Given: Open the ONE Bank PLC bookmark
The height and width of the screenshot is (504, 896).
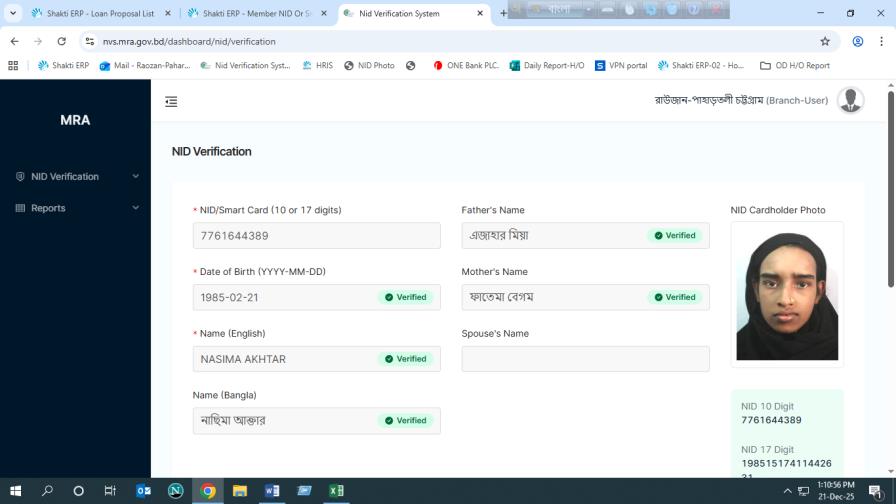Looking at the screenshot, I should [x=466, y=66].
